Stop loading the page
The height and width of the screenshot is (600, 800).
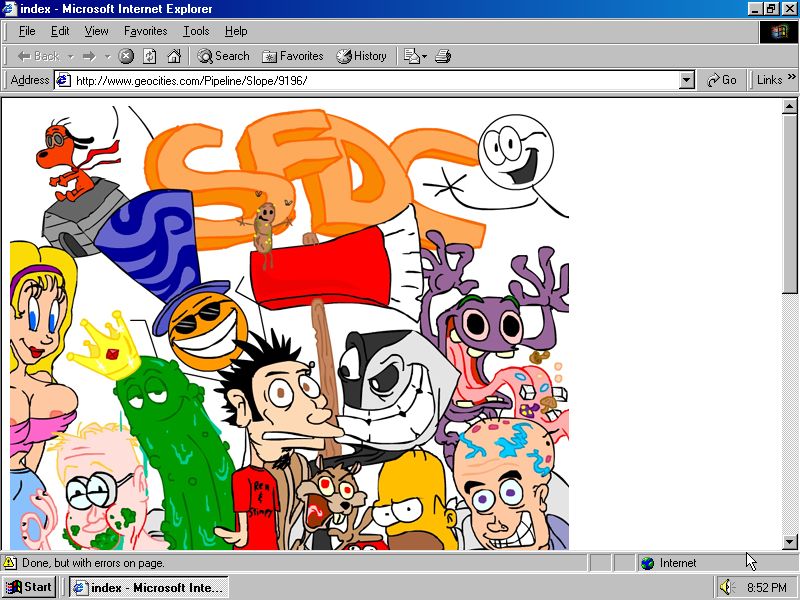(126, 56)
